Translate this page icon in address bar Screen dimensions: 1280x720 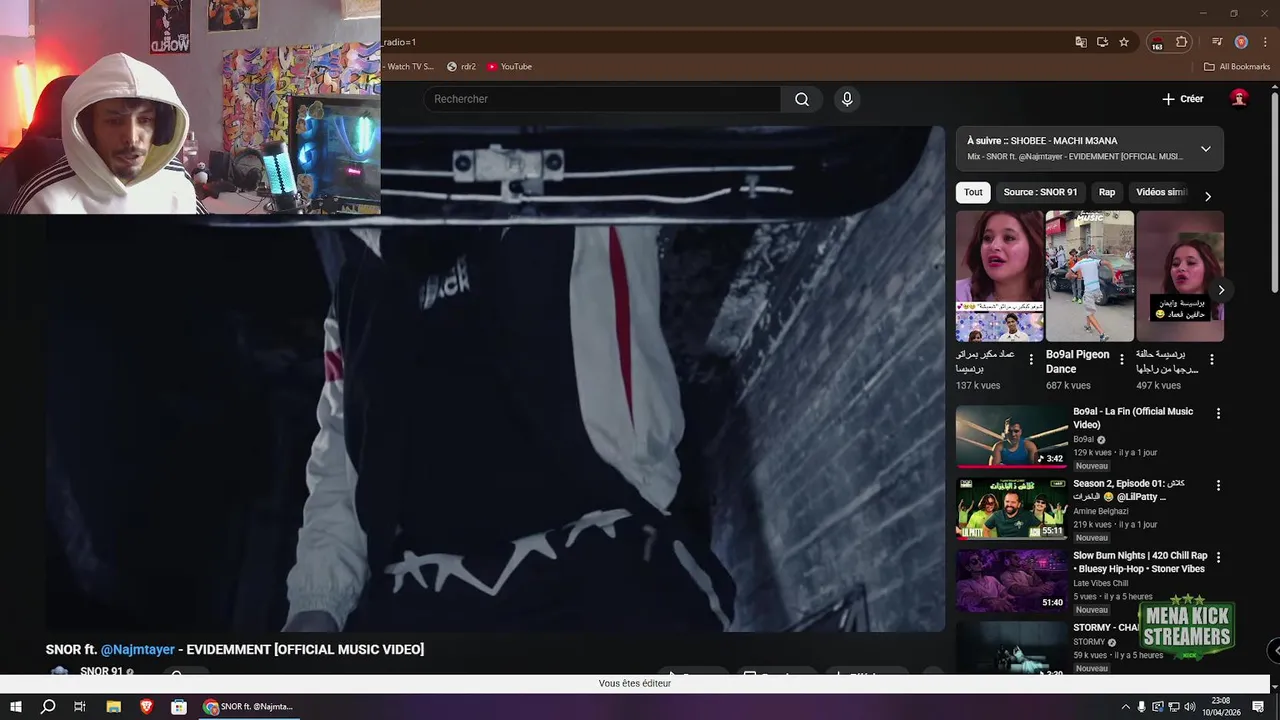pyautogui.click(x=1081, y=42)
